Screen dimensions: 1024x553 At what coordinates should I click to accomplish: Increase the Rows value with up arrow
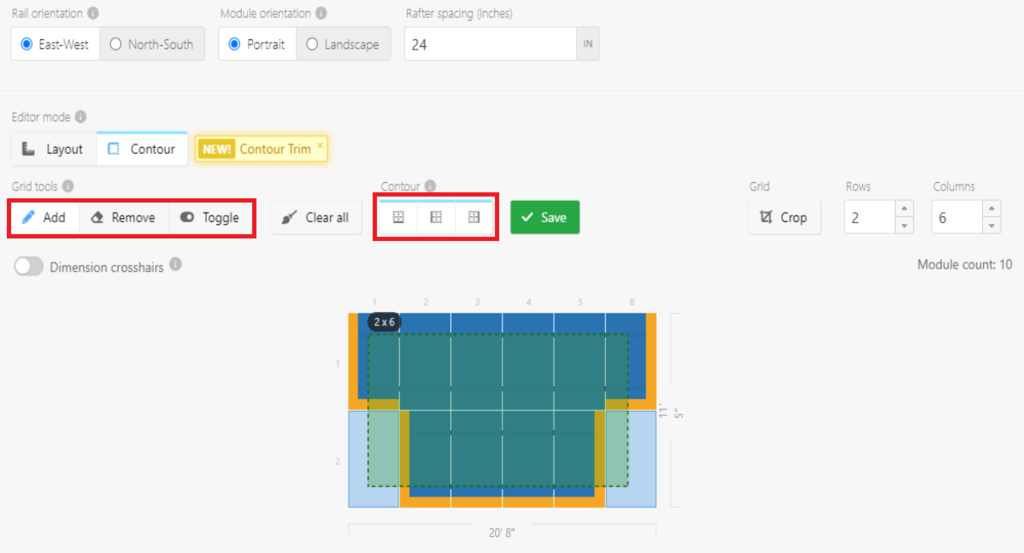(x=905, y=209)
